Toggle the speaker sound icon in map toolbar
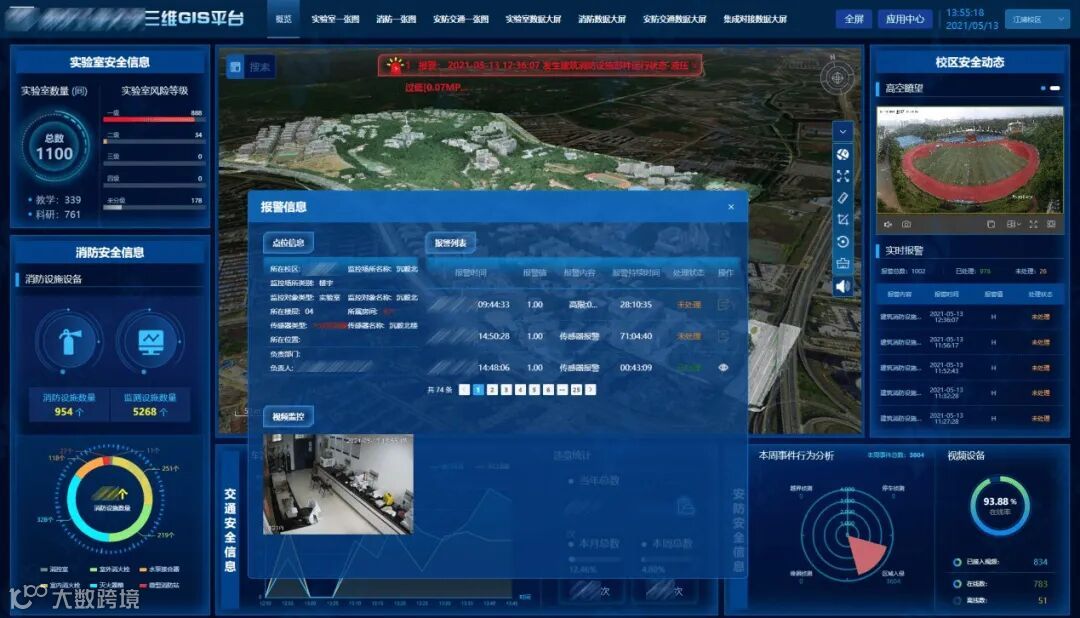The width and height of the screenshot is (1080, 618). tap(842, 286)
